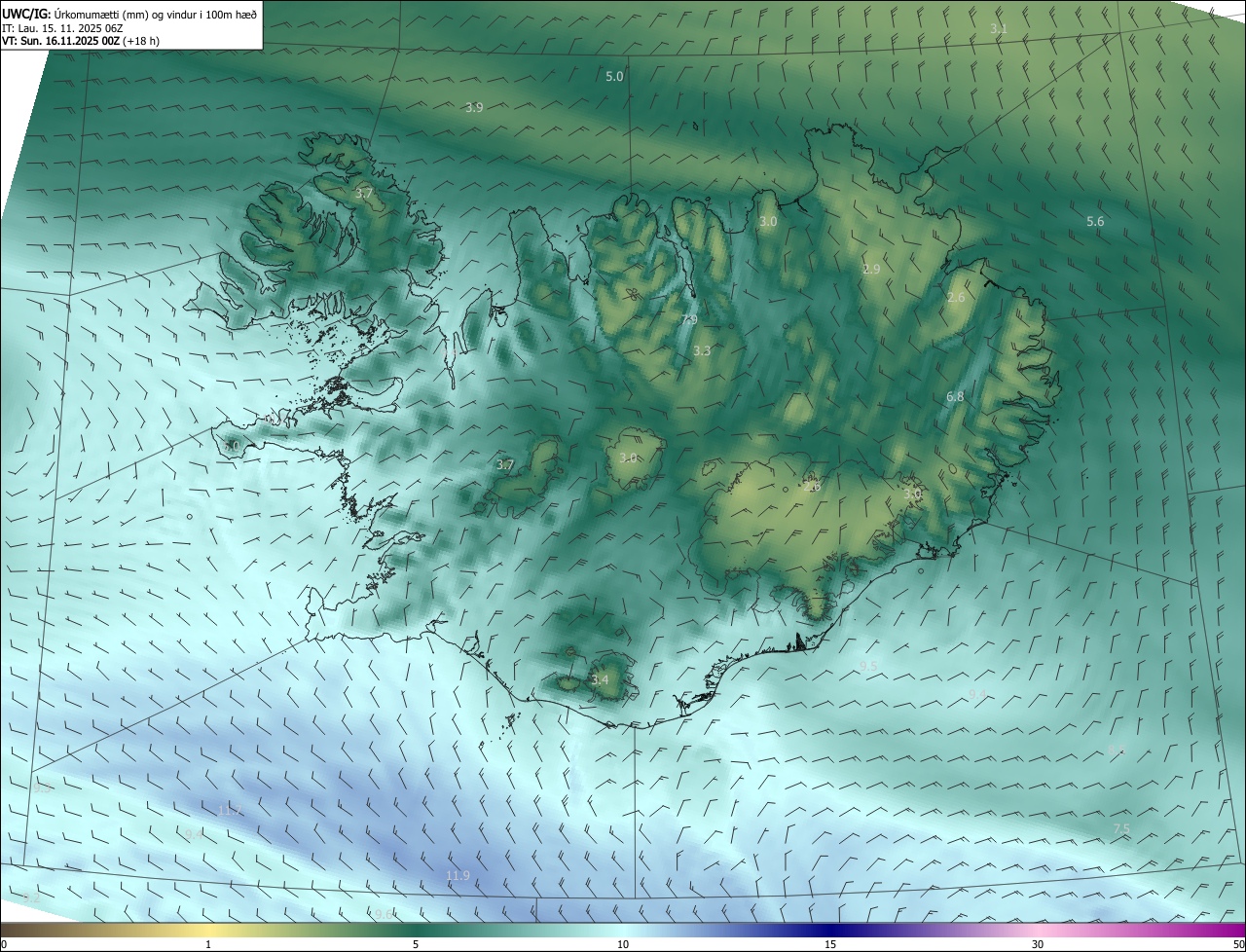Click the 2.9 value in northeast Iceland
This screenshot has height=952, width=1246.
pos(871,270)
